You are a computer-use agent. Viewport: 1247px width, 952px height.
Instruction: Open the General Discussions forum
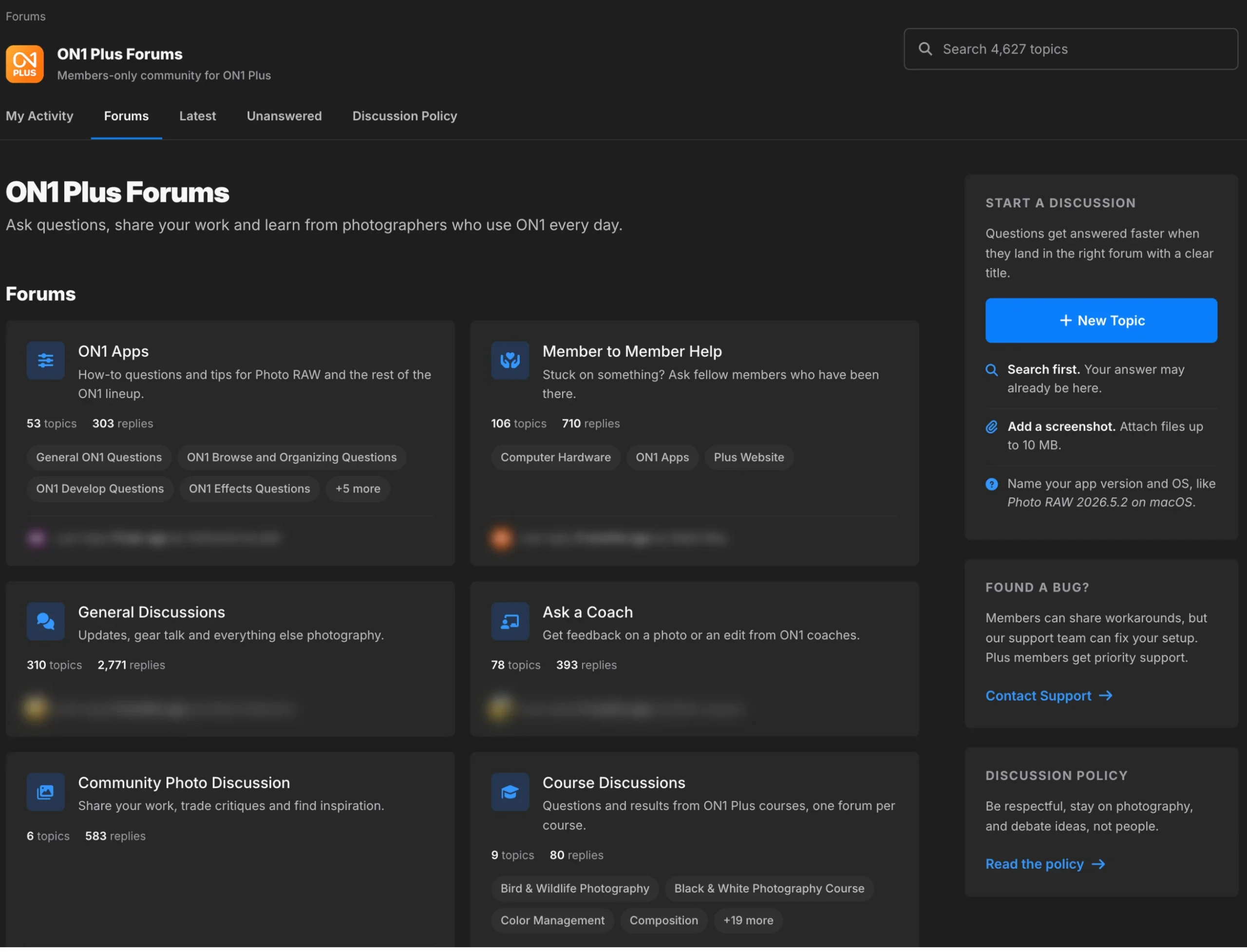[x=151, y=612]
